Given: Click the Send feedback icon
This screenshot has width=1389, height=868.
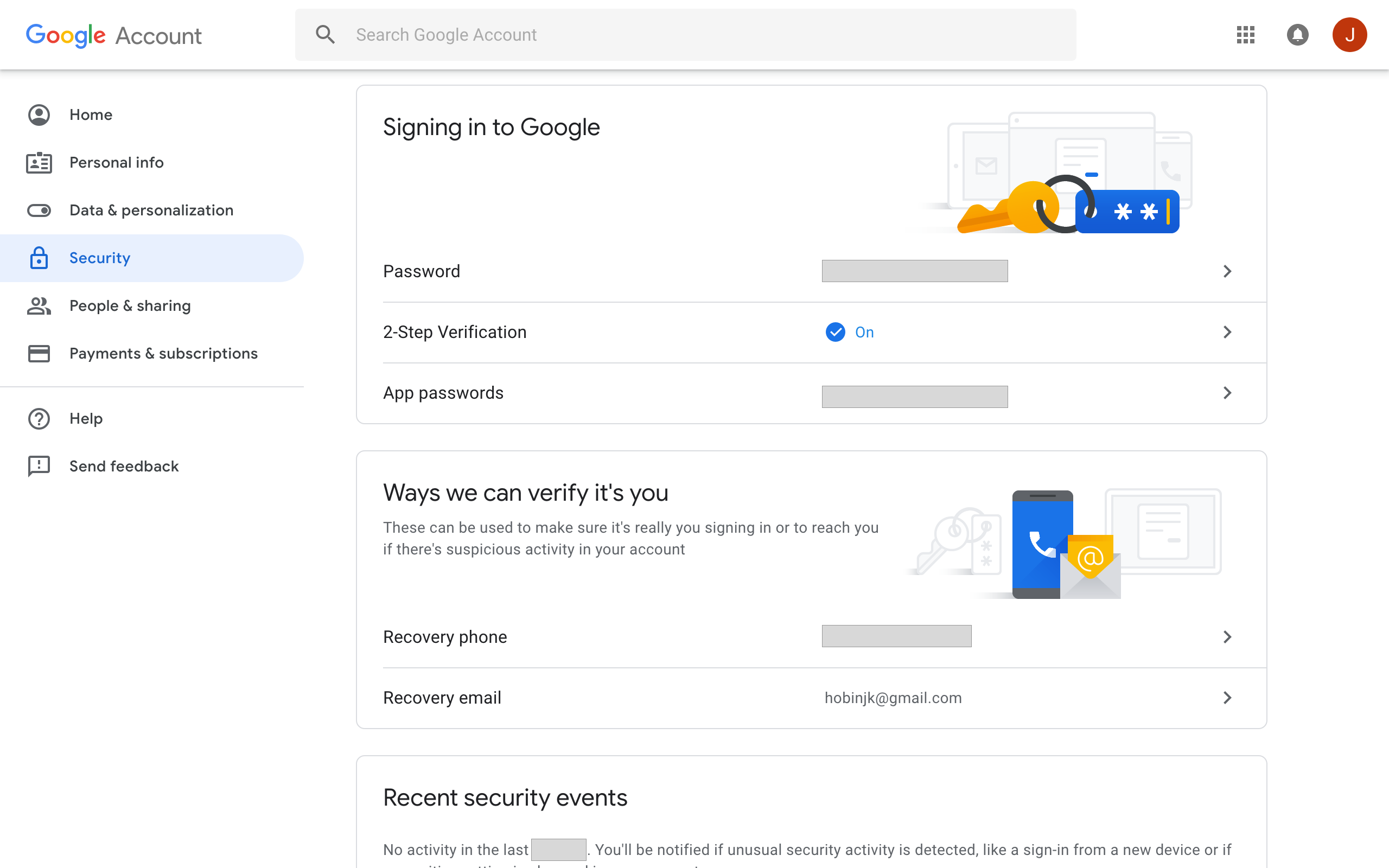Looking at the screenshot, I should 39,466.
